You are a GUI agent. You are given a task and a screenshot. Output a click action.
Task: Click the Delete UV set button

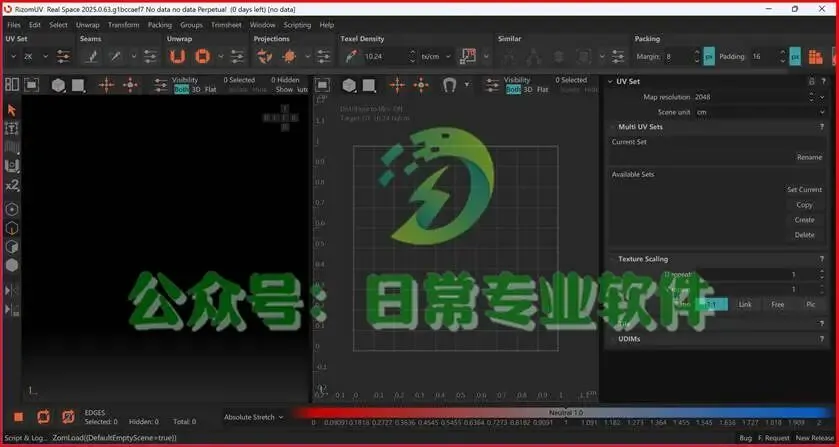[804, 234]
